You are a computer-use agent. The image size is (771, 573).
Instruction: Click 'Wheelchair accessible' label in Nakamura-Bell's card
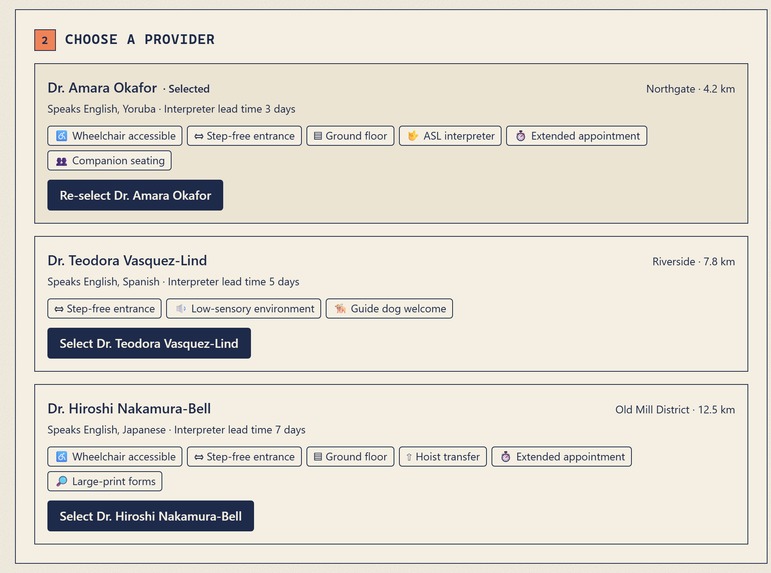click(124, 456)
